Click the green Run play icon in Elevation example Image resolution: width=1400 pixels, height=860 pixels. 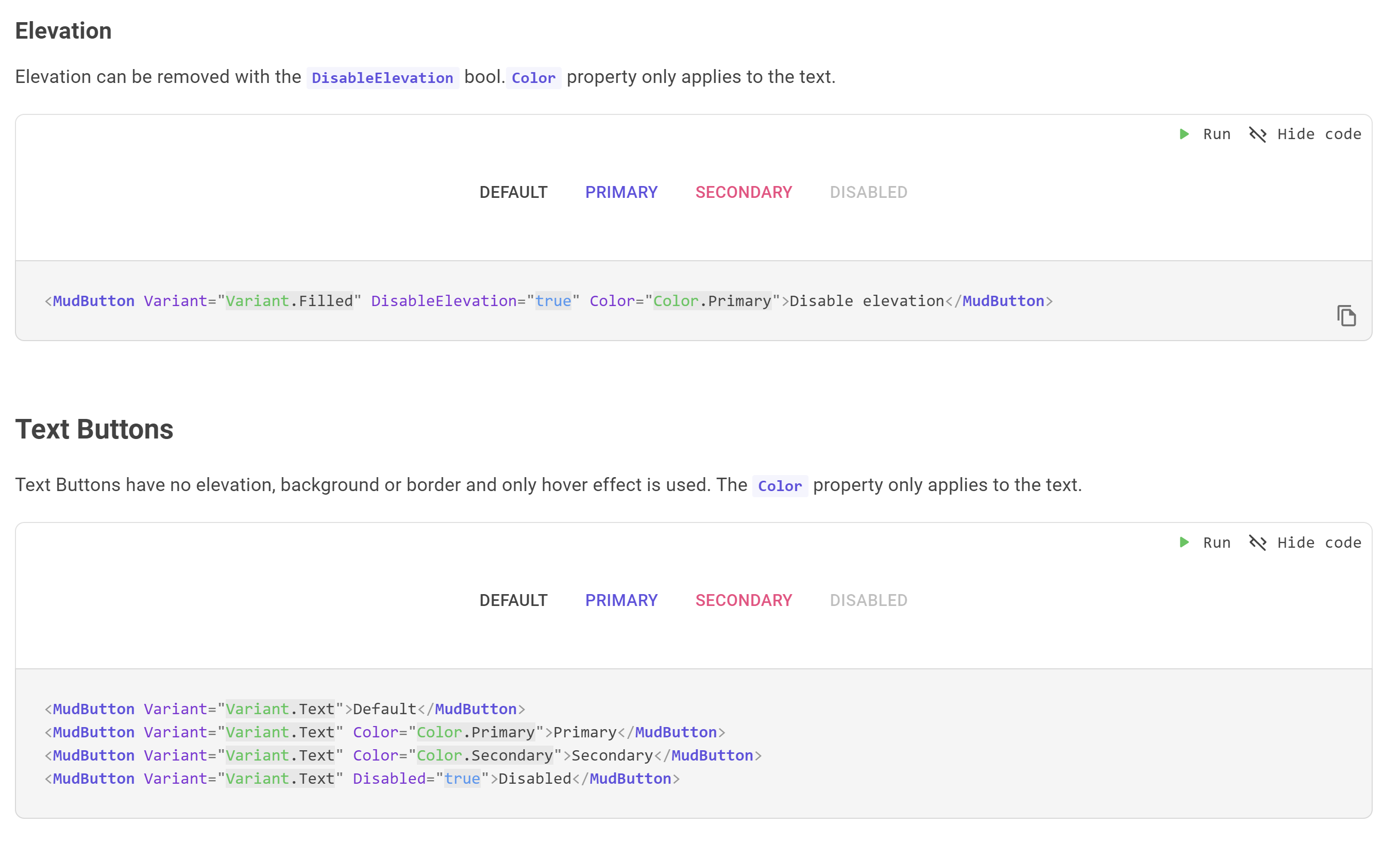pyautogui.click(x=1184, y=134)
